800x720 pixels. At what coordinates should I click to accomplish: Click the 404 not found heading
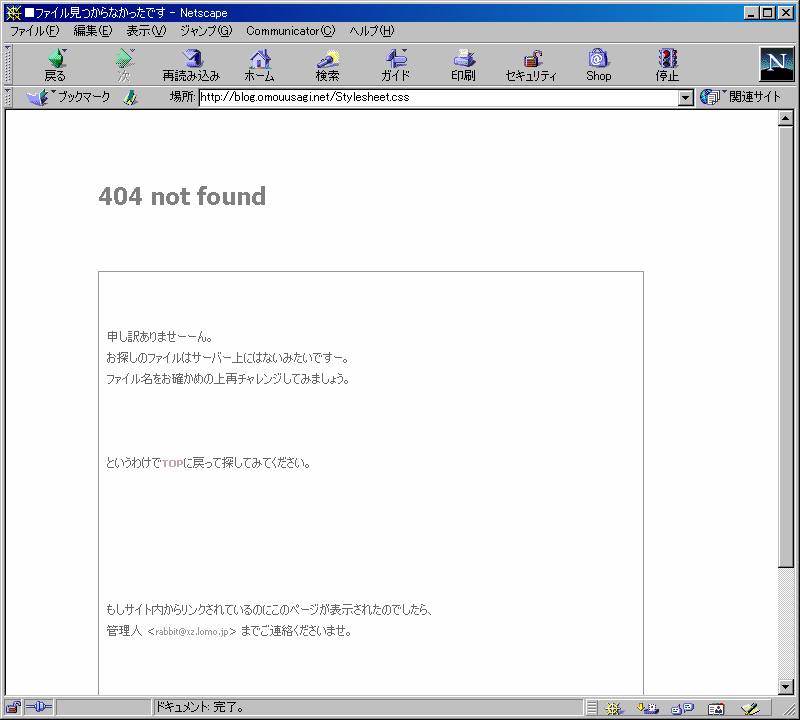click(x=182, y=196)
